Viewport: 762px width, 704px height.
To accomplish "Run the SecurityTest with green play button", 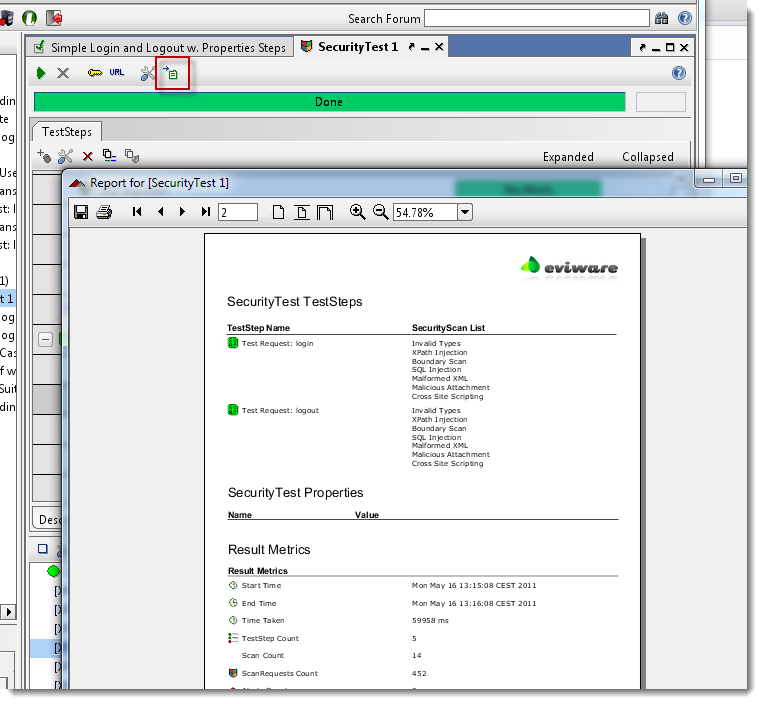I will tap(41, 73).
